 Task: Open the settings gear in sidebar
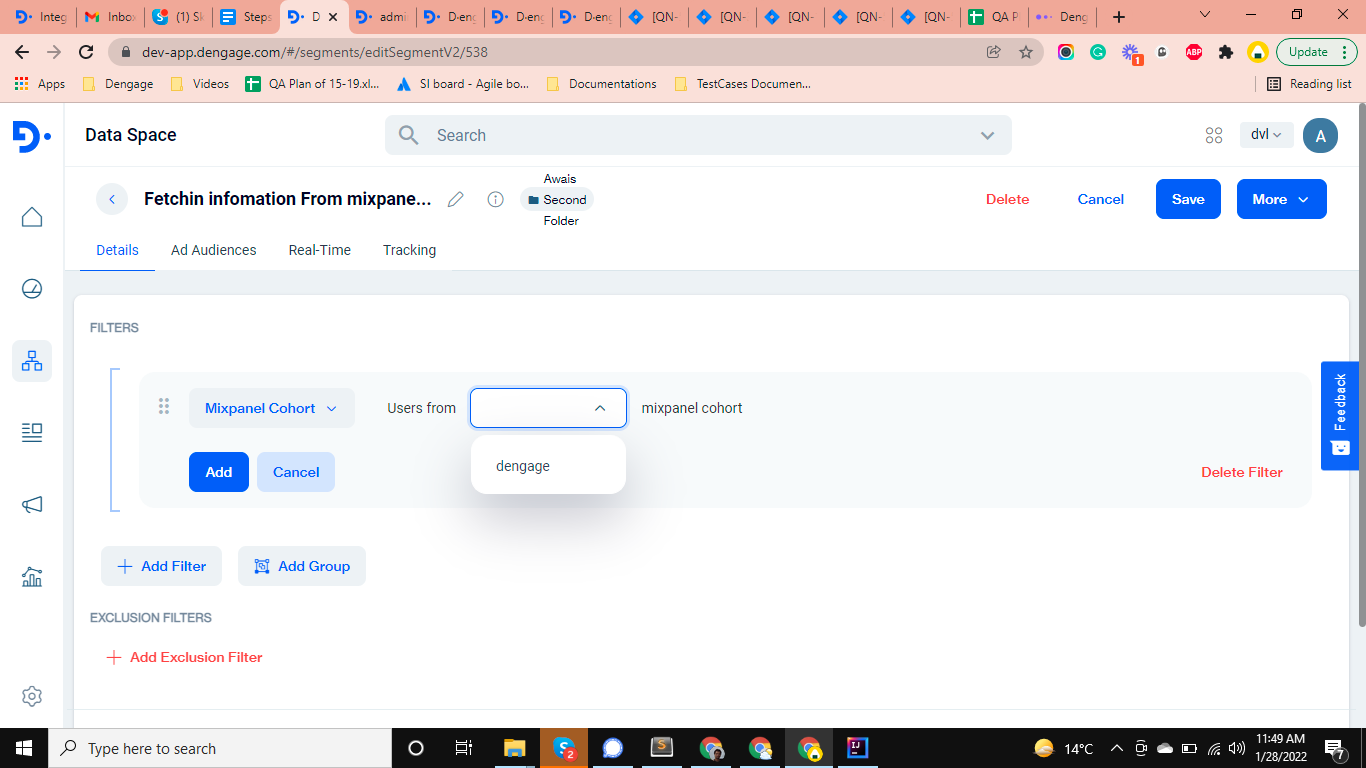click(x=32, y=696)
